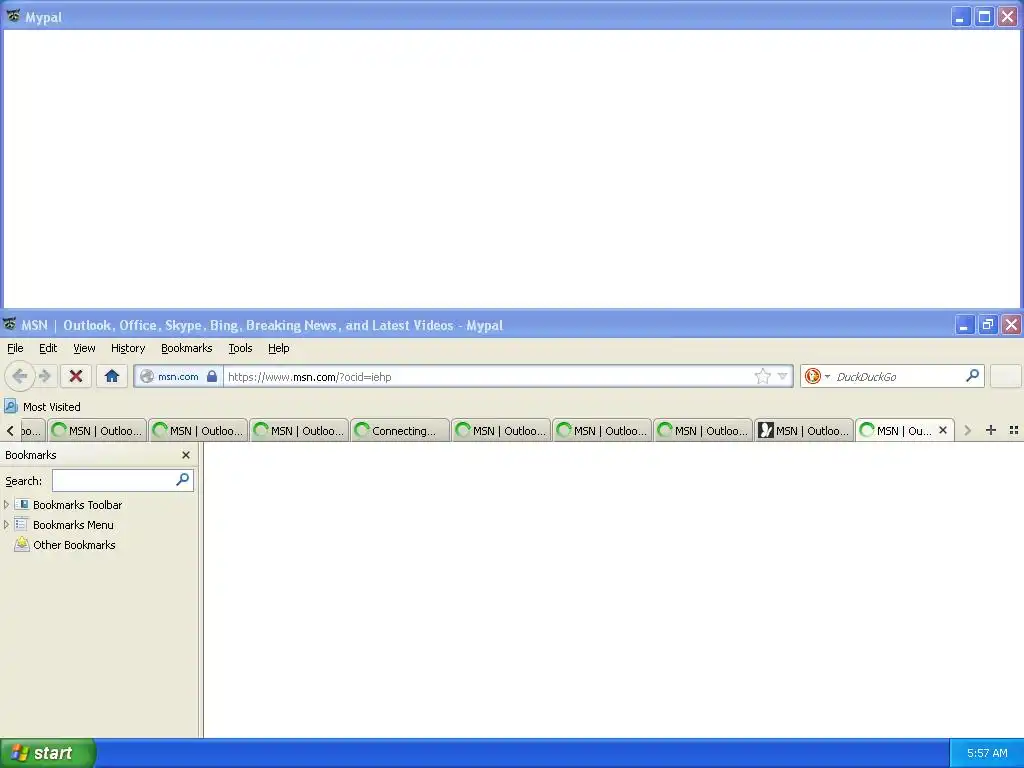Screen dimensions: 1024x768
Task: Go to Home page via house icon
Action: click(x=112, y=376)
